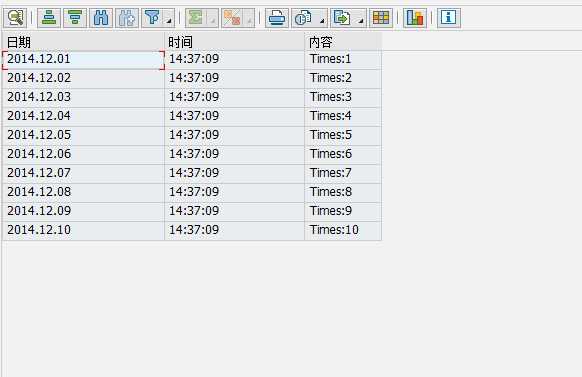Click 14:37:09 in the 2014.12.03 row
This screenshot has width=582, height=377.
235,98
